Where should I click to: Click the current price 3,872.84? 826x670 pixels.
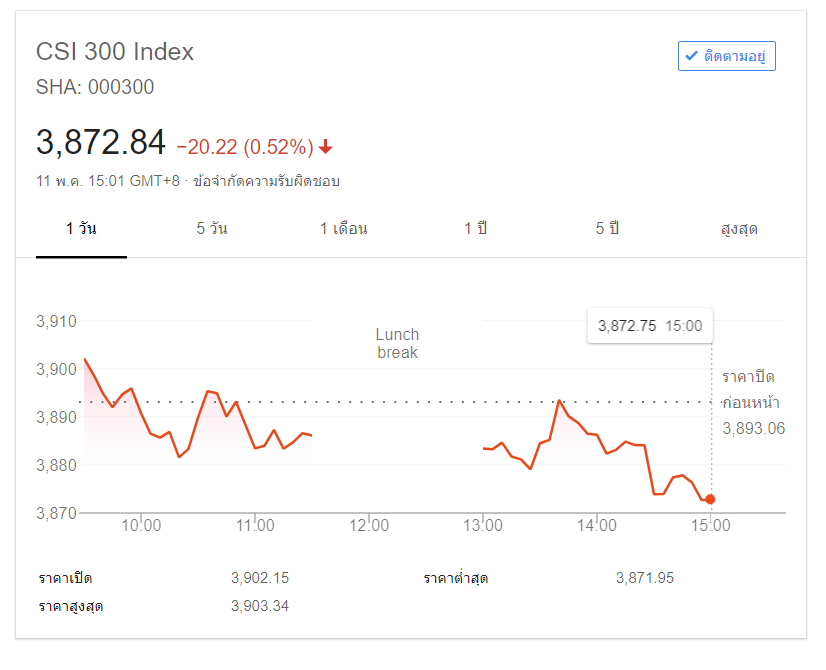pyautogui.click(x=100, y=143)
